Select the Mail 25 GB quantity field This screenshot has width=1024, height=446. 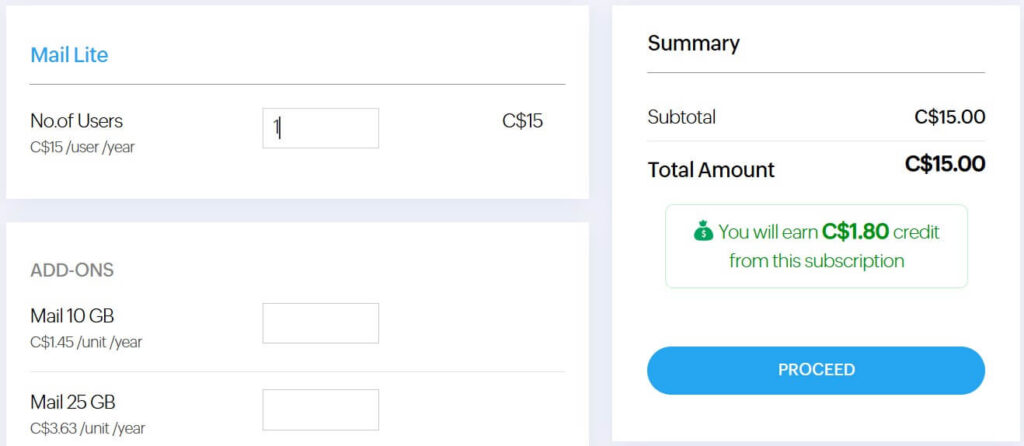[320, 410]
